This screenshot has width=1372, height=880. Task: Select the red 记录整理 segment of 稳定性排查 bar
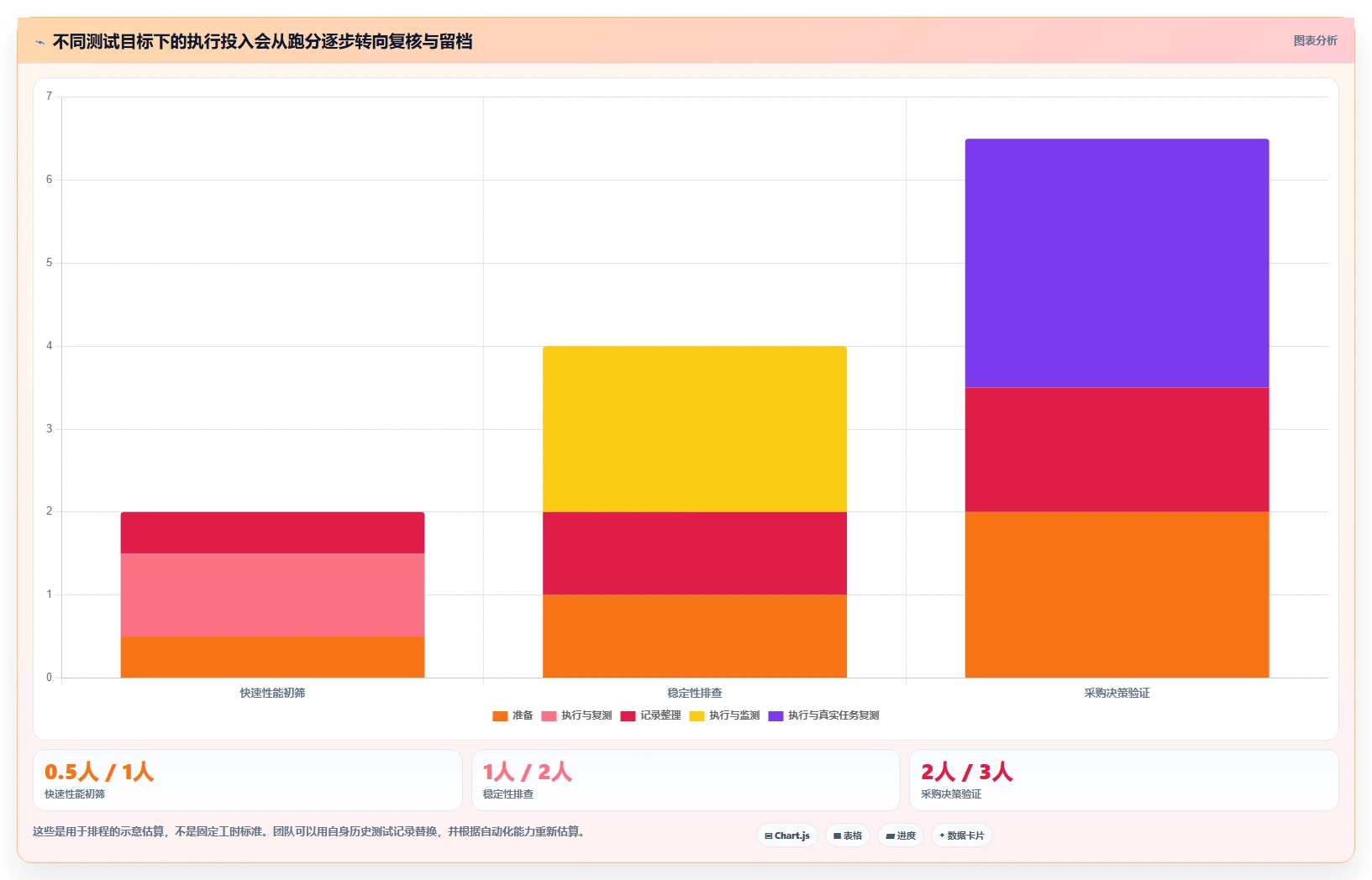695,553
